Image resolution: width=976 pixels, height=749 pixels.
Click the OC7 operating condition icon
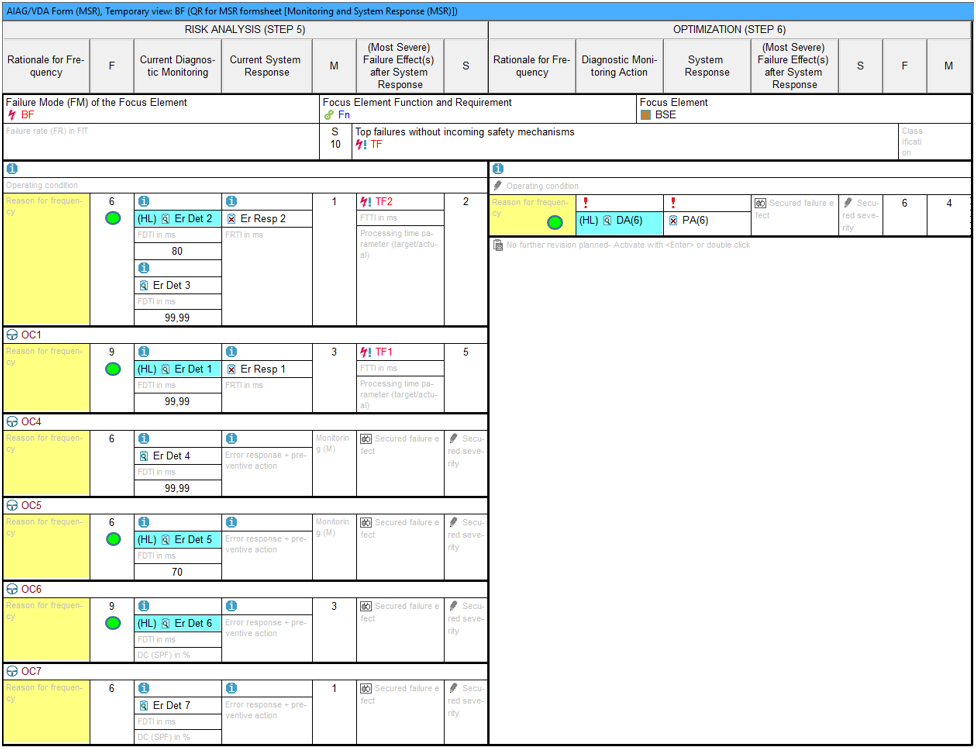tap(12, 672)
